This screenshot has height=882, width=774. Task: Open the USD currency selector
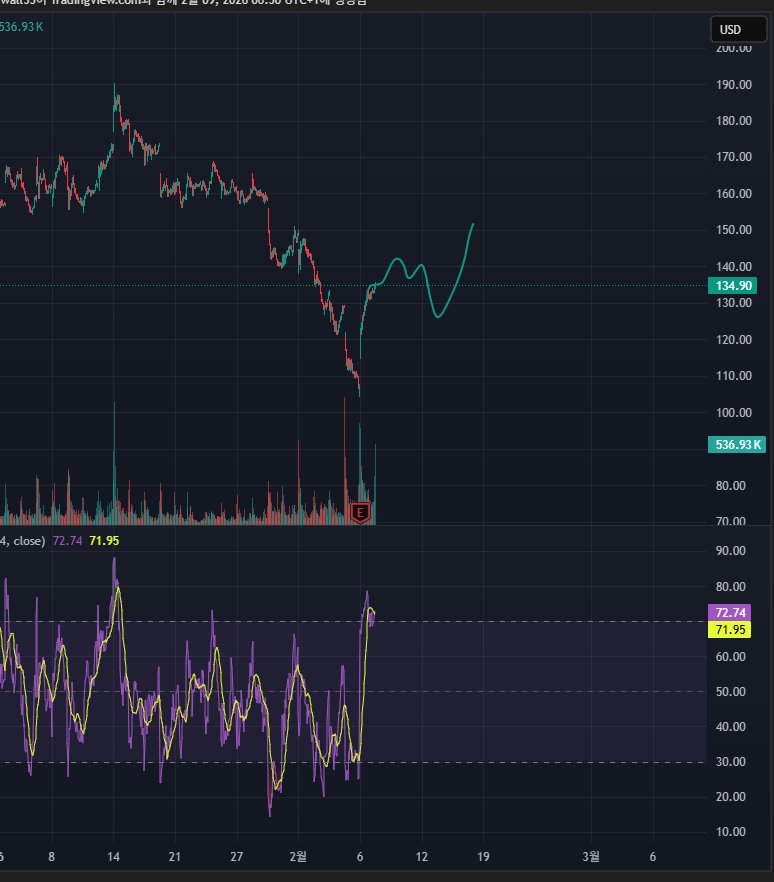point(738,29)
